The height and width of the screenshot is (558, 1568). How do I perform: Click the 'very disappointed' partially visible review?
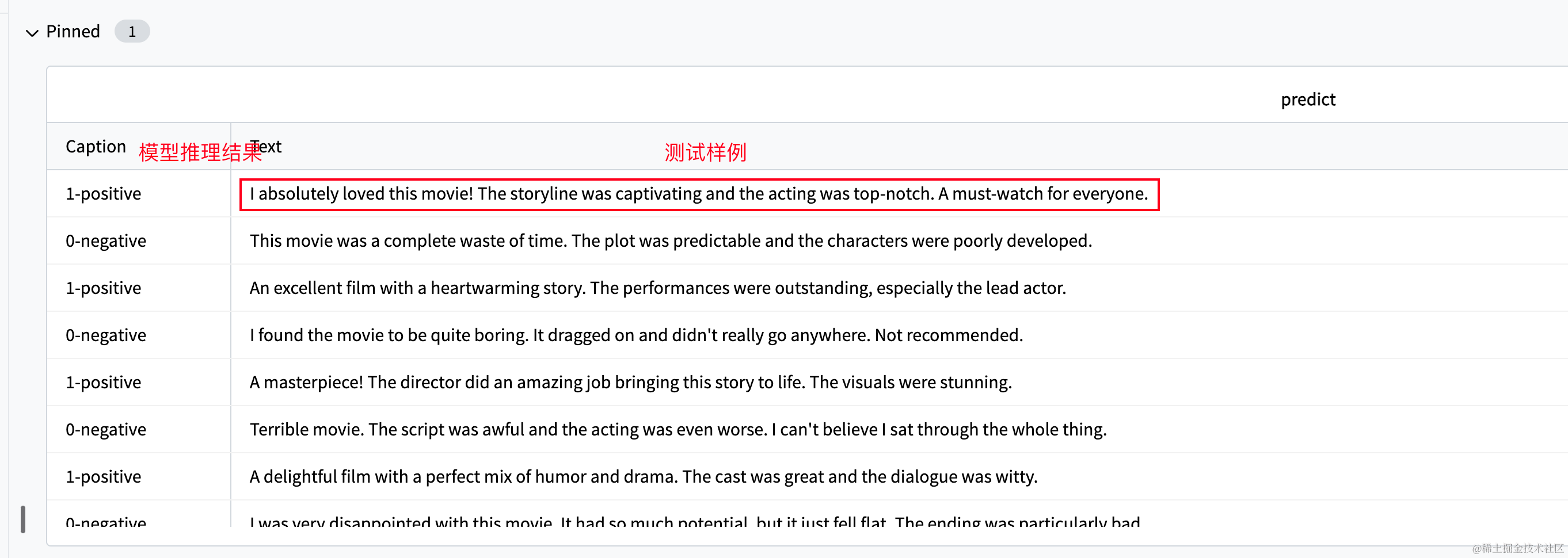click(695, 521)
